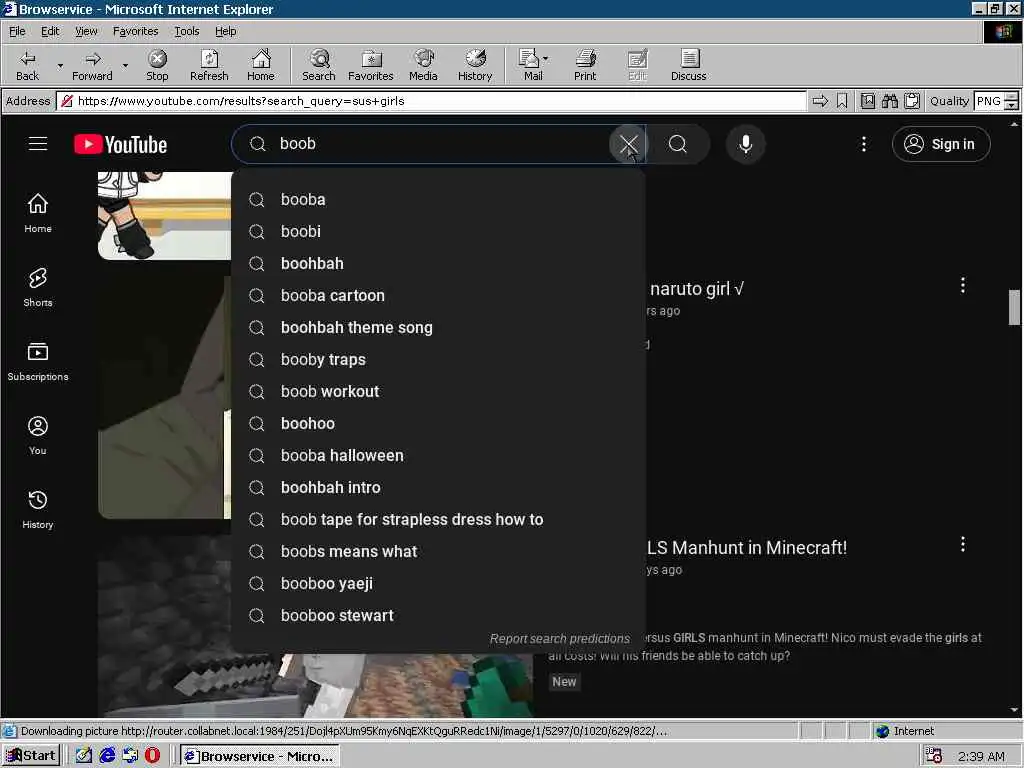Click the bookmark icon beside address bar

842,101
